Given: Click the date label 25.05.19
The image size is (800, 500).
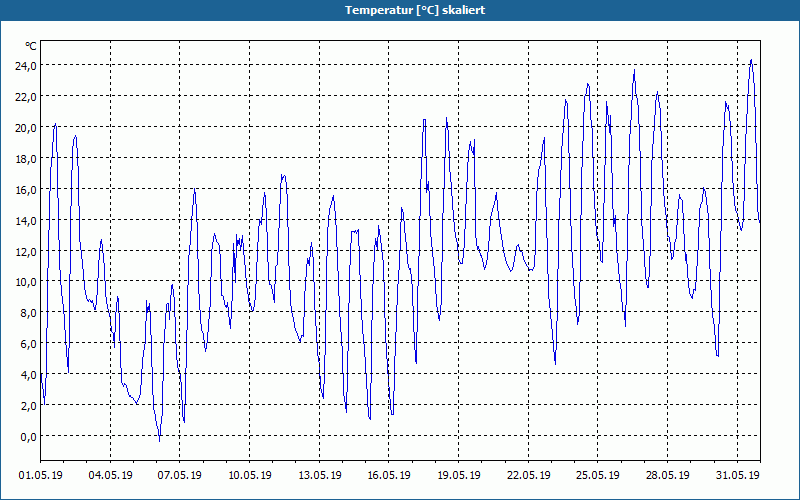Looking at the screenshot, I should 598,475.
